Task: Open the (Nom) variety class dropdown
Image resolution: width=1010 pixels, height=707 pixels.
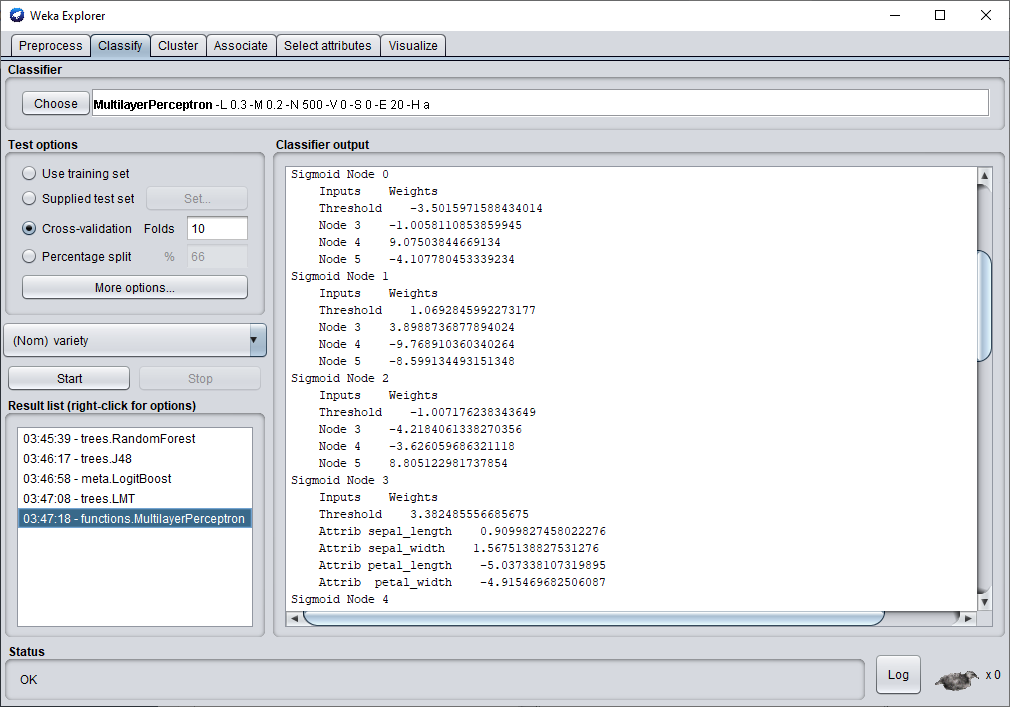Action: point(135,341)
